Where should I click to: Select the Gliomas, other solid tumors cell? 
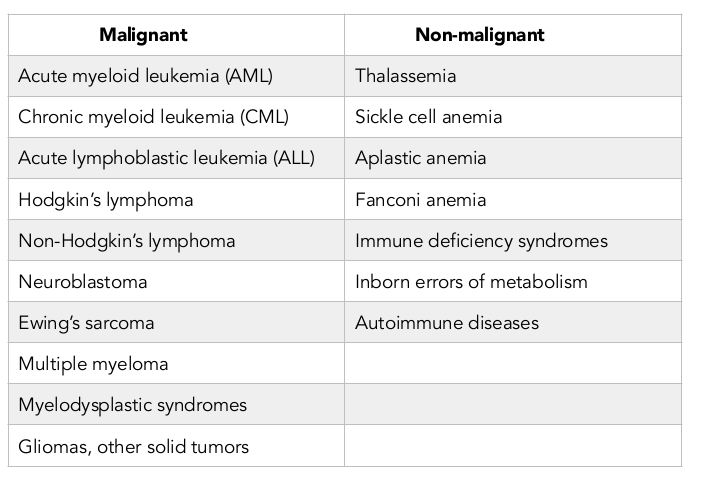(x=133, y=446)
